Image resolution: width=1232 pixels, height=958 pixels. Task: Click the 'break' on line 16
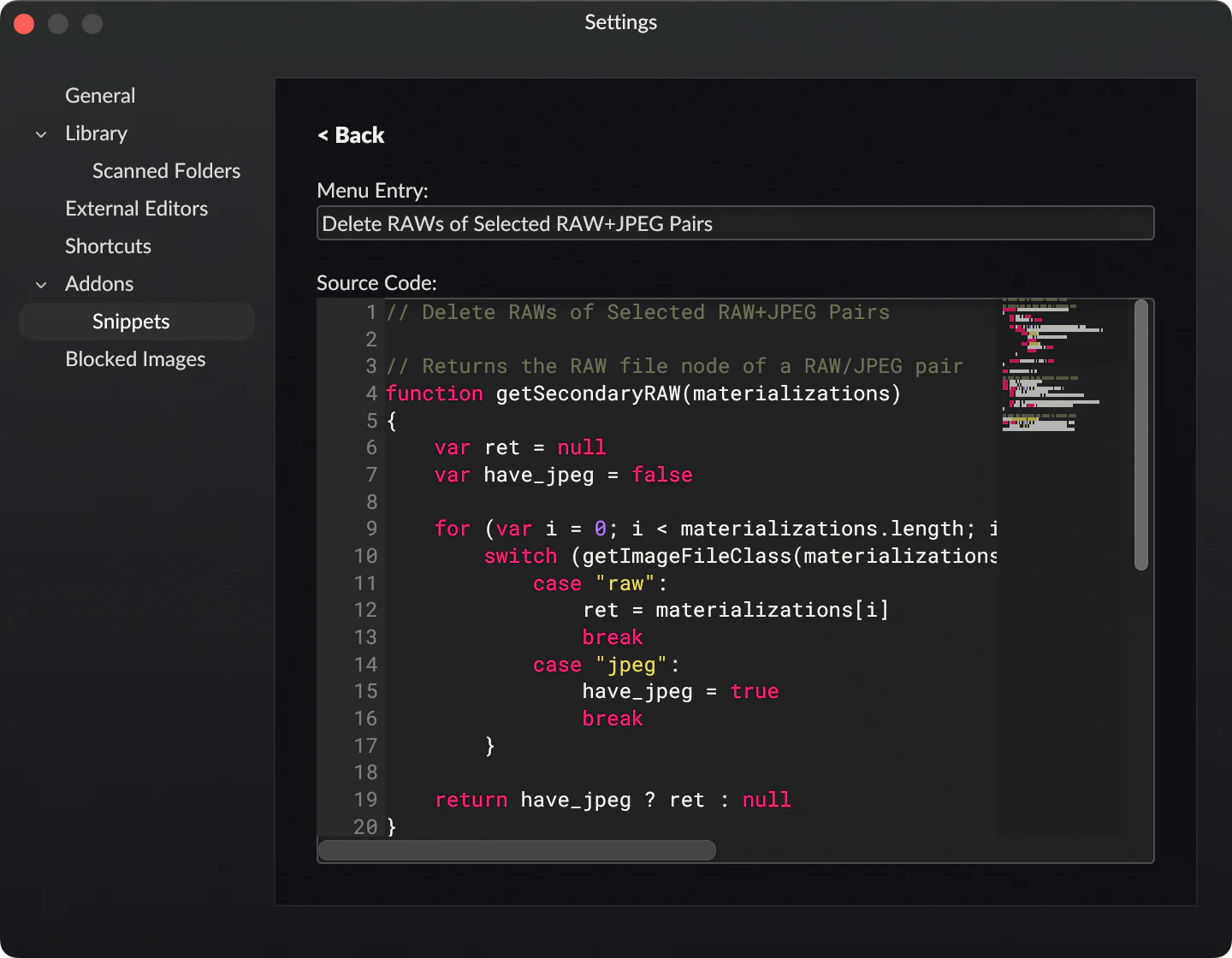(x=613, y=718)
